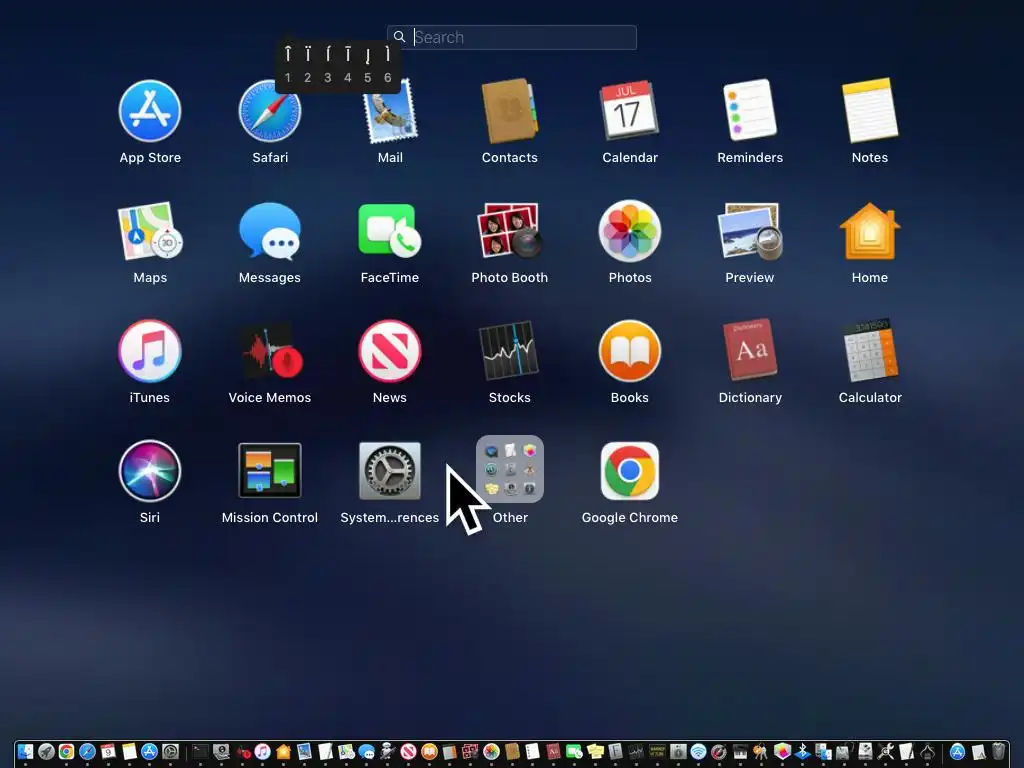The height and width of the screenshot is (768, 1024).
Task: Launch Maps from the Launchpad grid
Action: point(150,231)
